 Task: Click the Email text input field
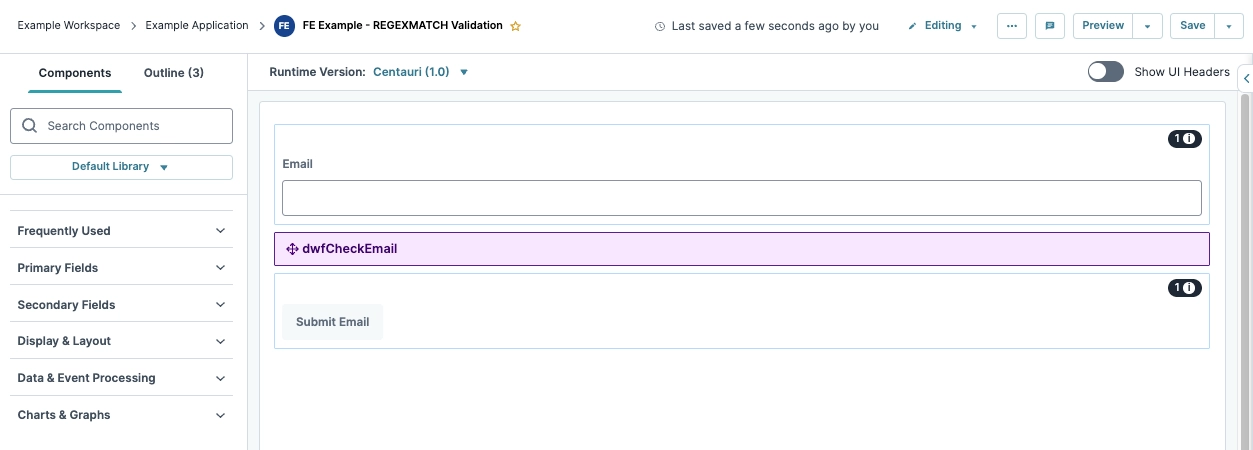[742, 198]
